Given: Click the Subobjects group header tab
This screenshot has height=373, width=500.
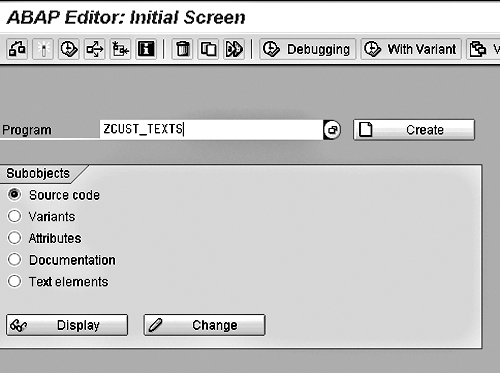Looking at the screenshot, I should pos(38,173).
